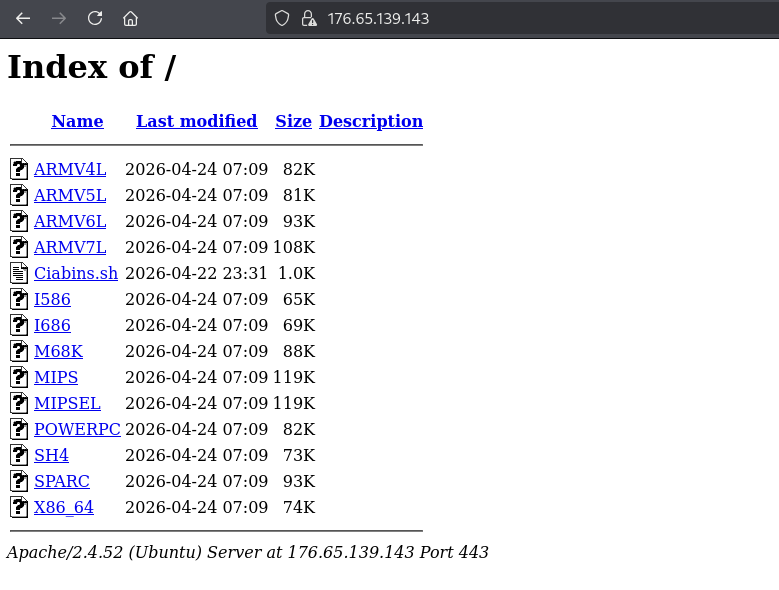Image resolution: width=779 pixels, height=590 pixels.
Task: Open the I586 file link
Action: click(x=52, y=299)
